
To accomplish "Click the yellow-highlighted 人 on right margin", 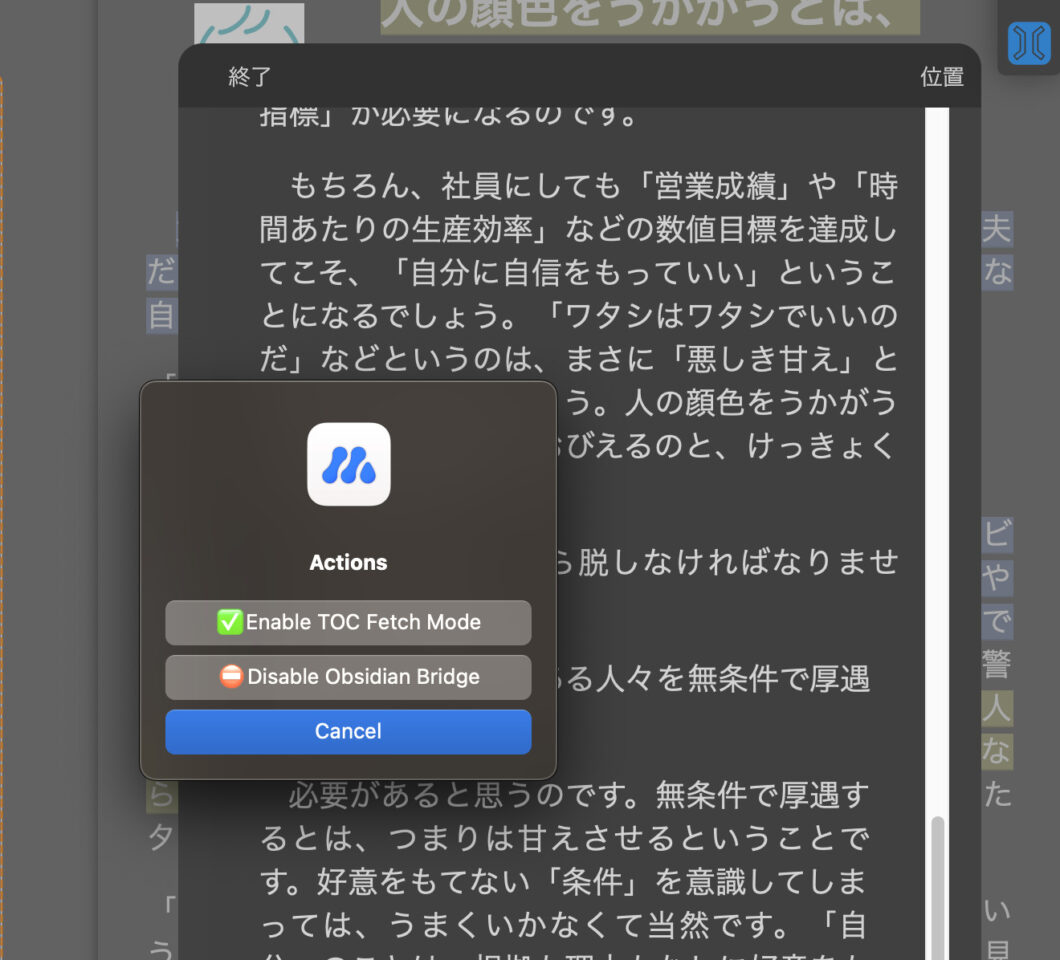I will (996, 709).
